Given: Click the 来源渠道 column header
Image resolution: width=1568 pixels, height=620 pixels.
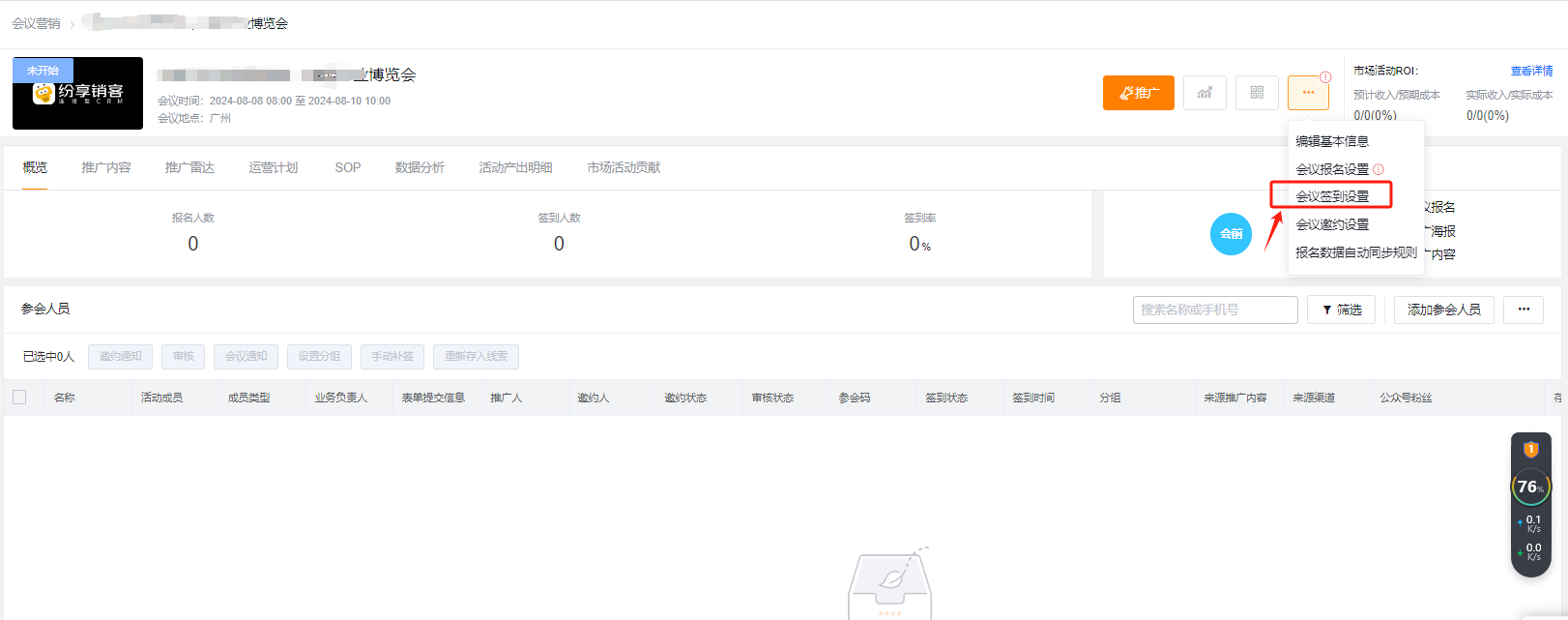Looking at the screenshot, I should (x=1314, y=398).
